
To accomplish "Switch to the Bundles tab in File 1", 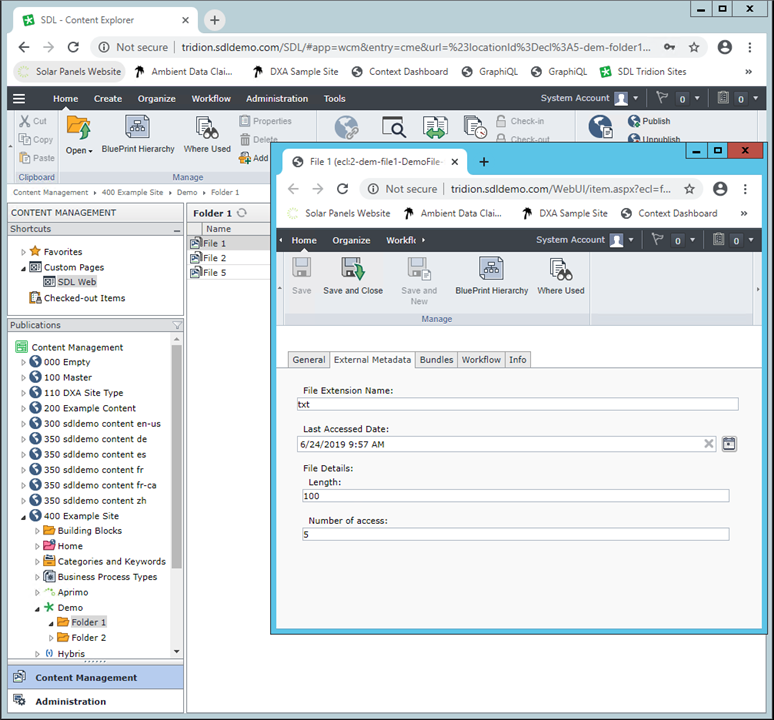I will coord(436,360).
